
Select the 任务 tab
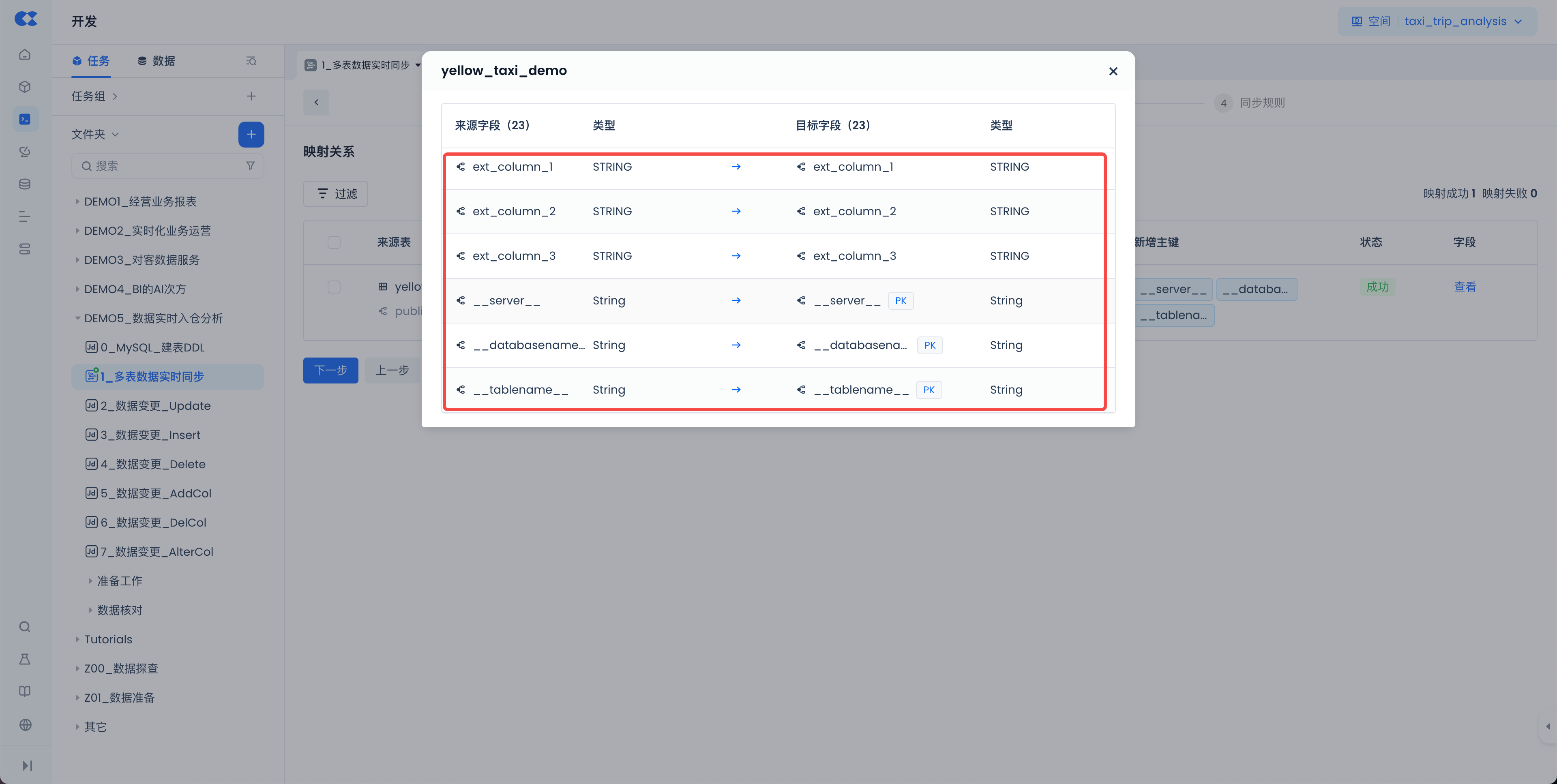[x=91, y=60]
